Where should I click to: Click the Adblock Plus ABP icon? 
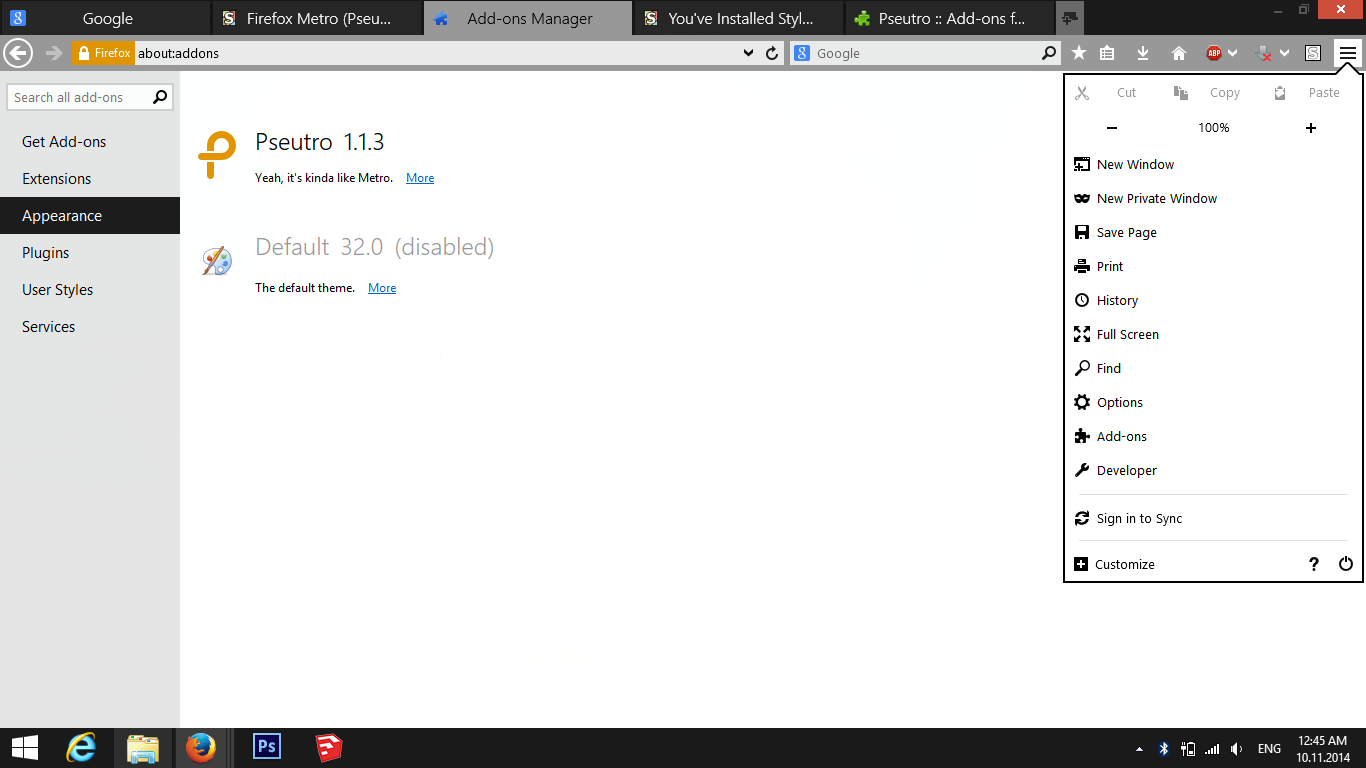(x=1214, y=53)
